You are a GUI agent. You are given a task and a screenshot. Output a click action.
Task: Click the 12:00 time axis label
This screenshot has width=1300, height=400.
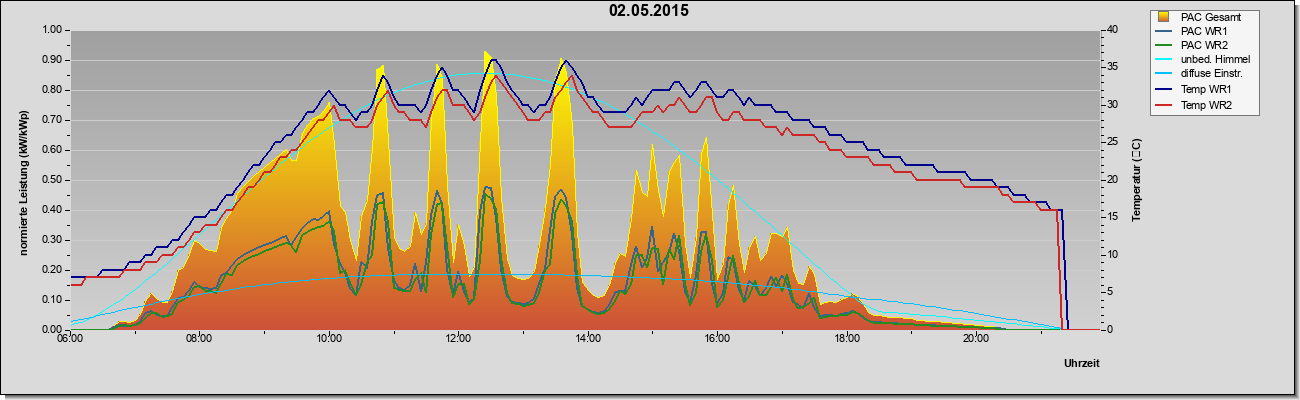click(x=458, y=339)
